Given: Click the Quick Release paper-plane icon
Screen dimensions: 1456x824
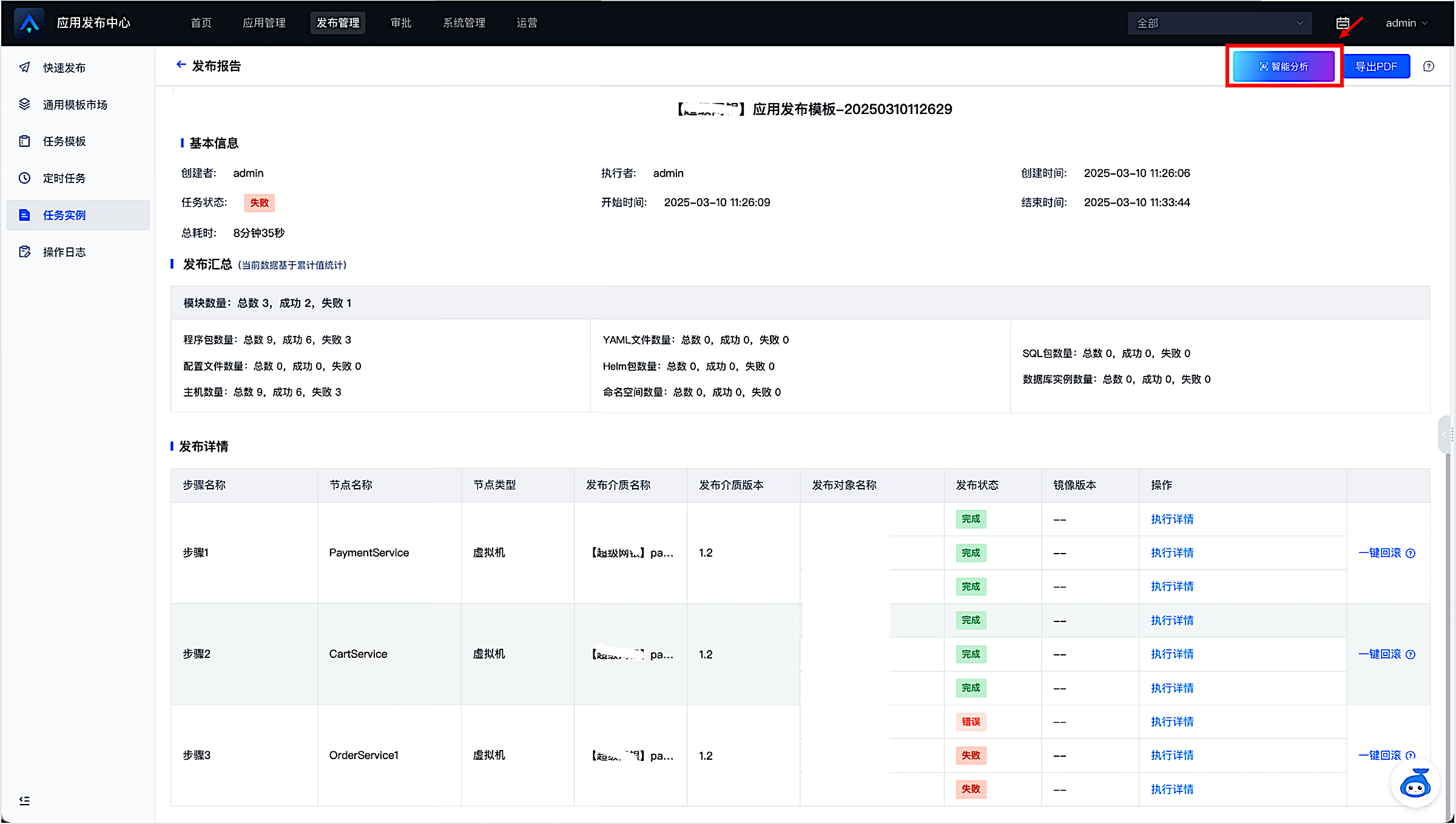Looking at the screenshot, I should coord(25,67).
